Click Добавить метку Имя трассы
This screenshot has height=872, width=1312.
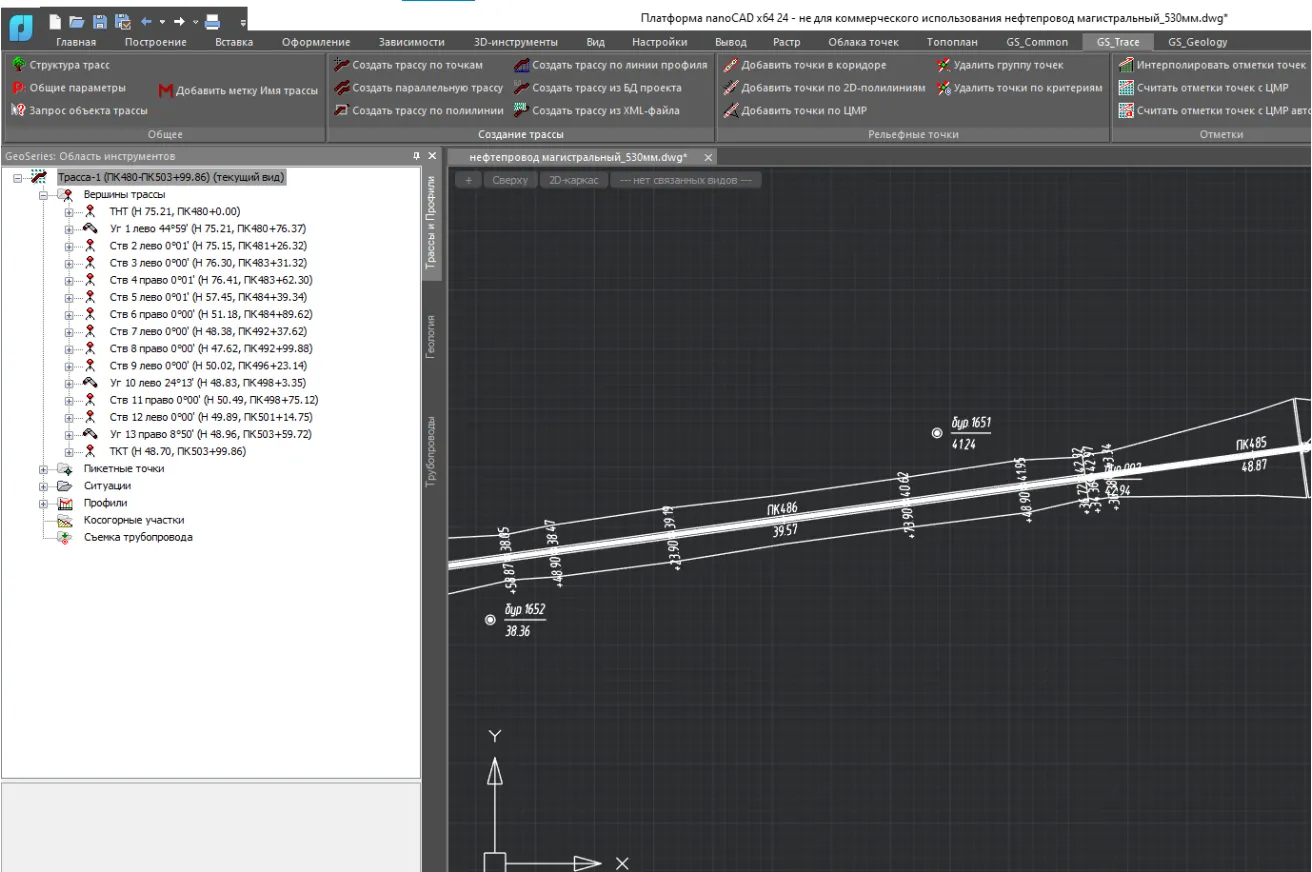(246, 90)
